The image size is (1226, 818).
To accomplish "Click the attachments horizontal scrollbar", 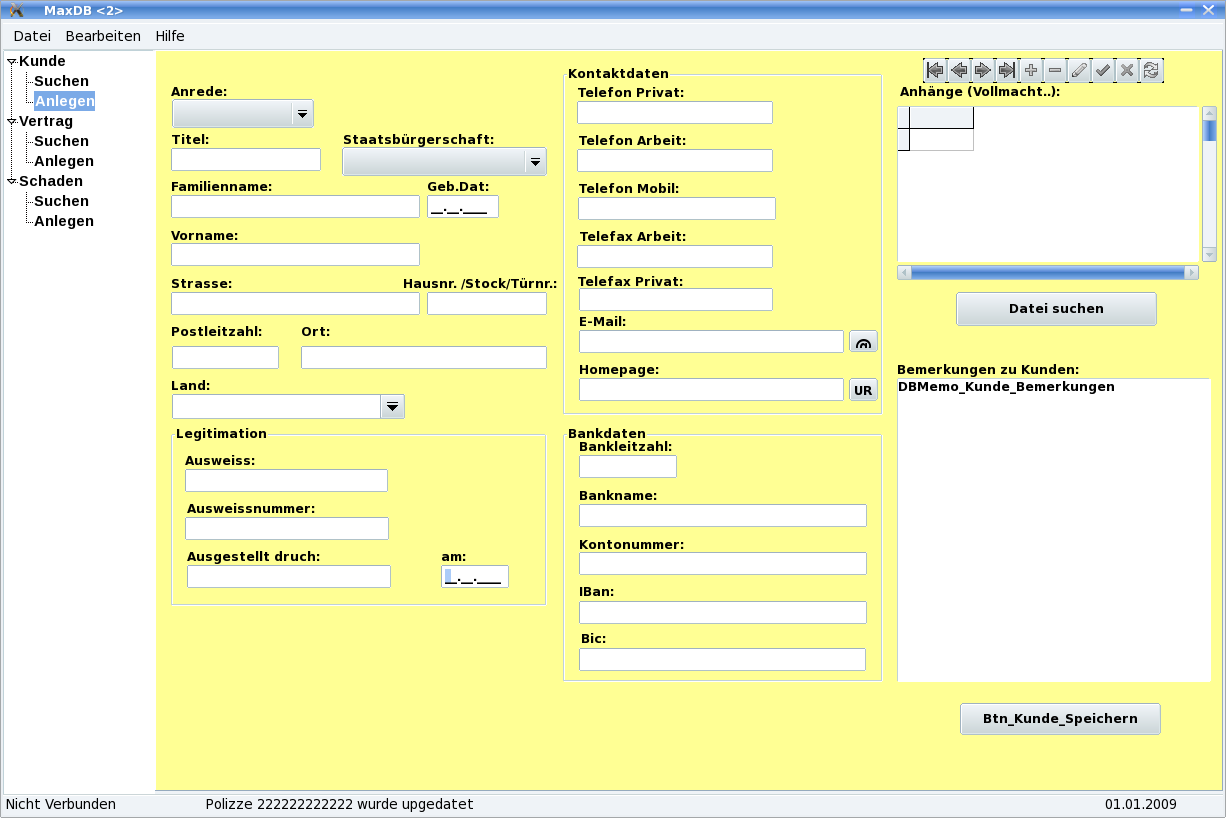I will click(1047, 273).
